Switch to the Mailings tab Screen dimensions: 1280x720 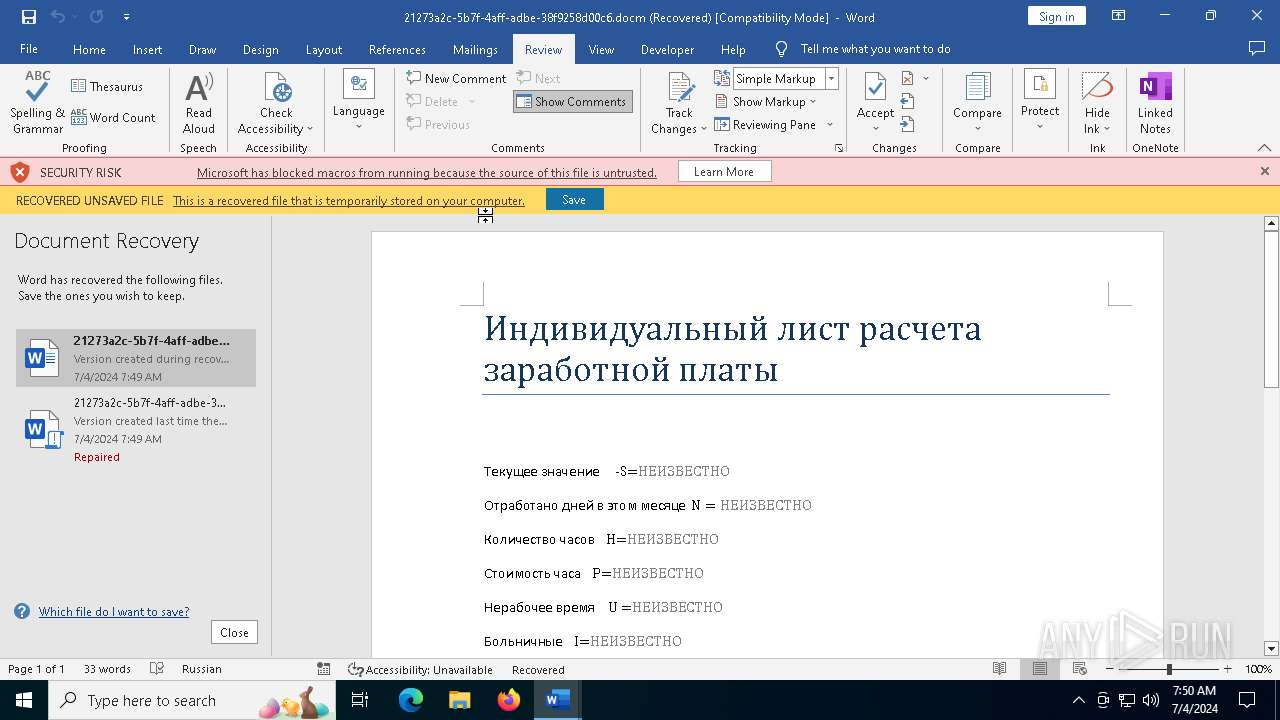(475, 49)
